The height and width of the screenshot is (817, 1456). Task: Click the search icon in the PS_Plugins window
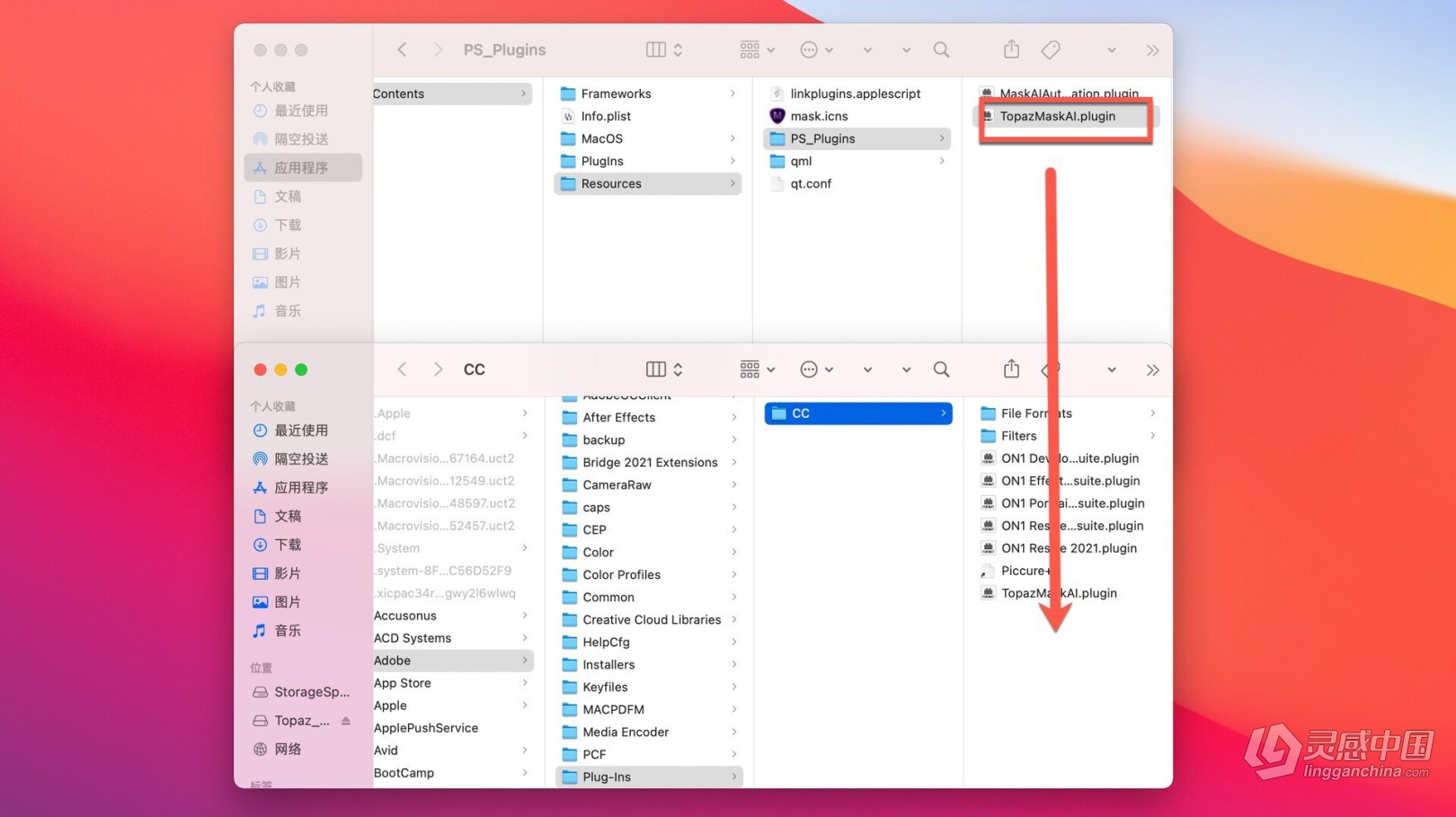(941, 49)
